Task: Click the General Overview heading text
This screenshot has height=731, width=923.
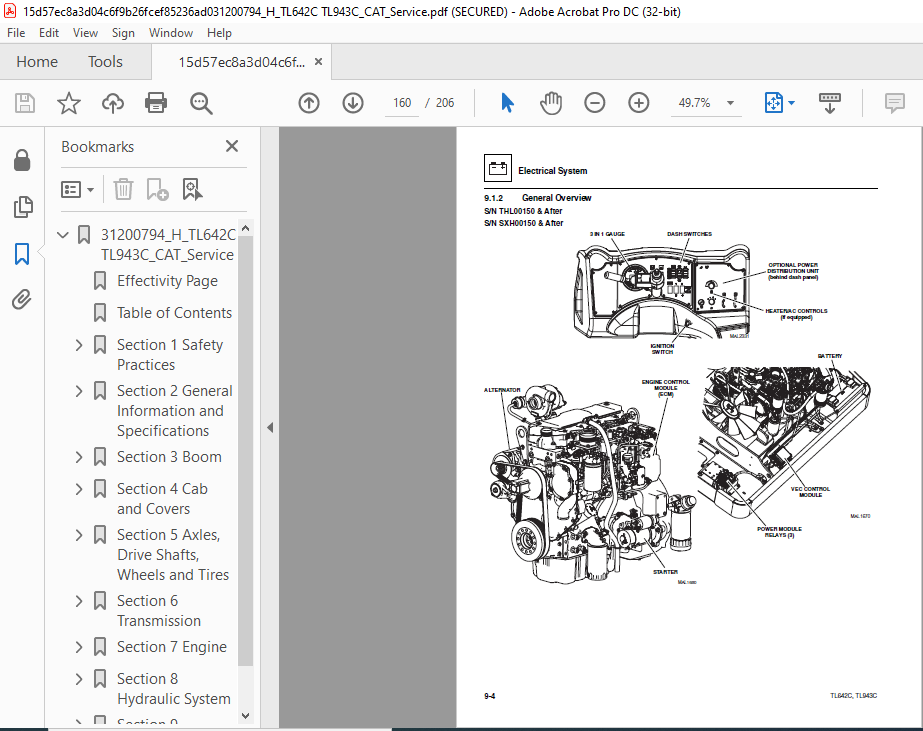Action: (x=556, y=198)
